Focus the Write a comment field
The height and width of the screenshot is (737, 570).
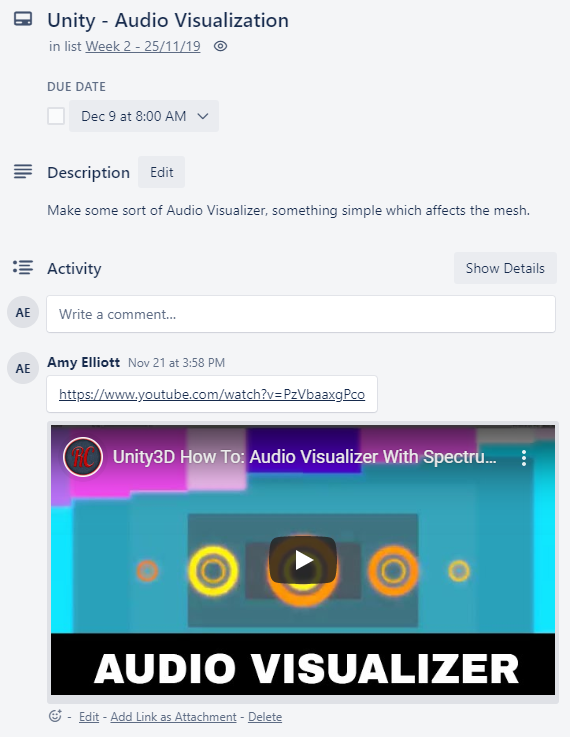coord(301,314)
